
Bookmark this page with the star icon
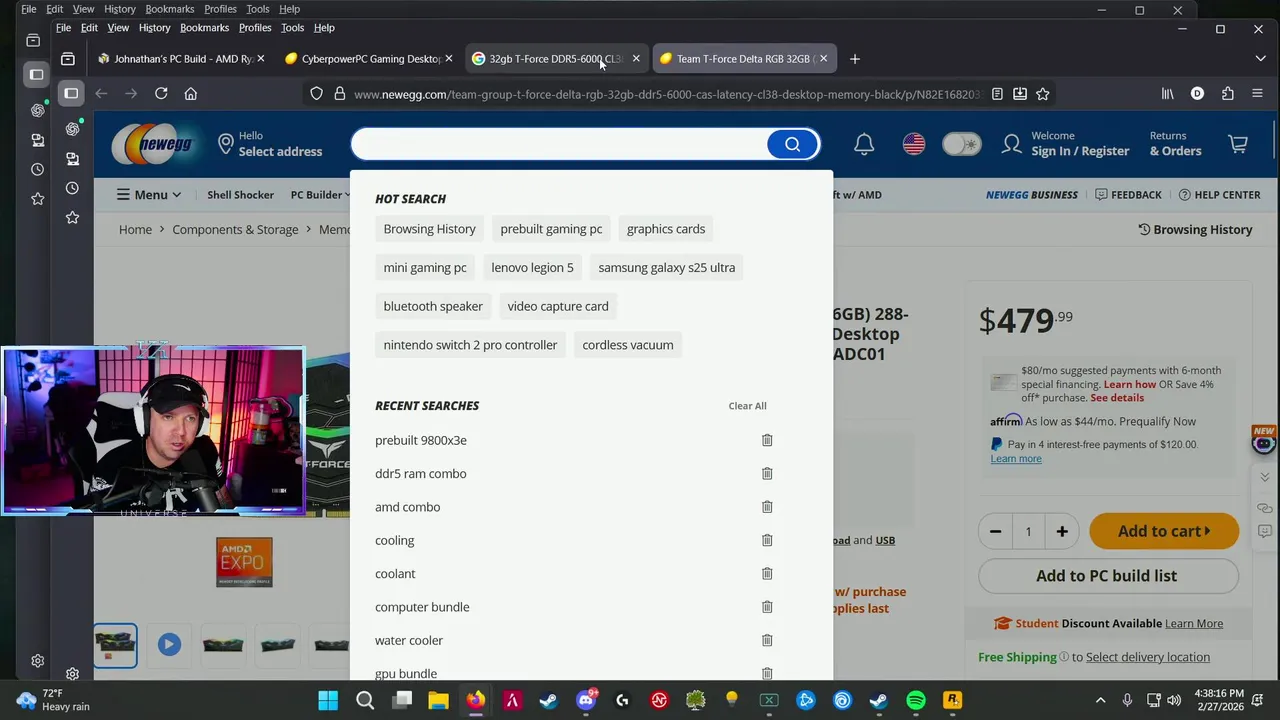(1043, 94)
